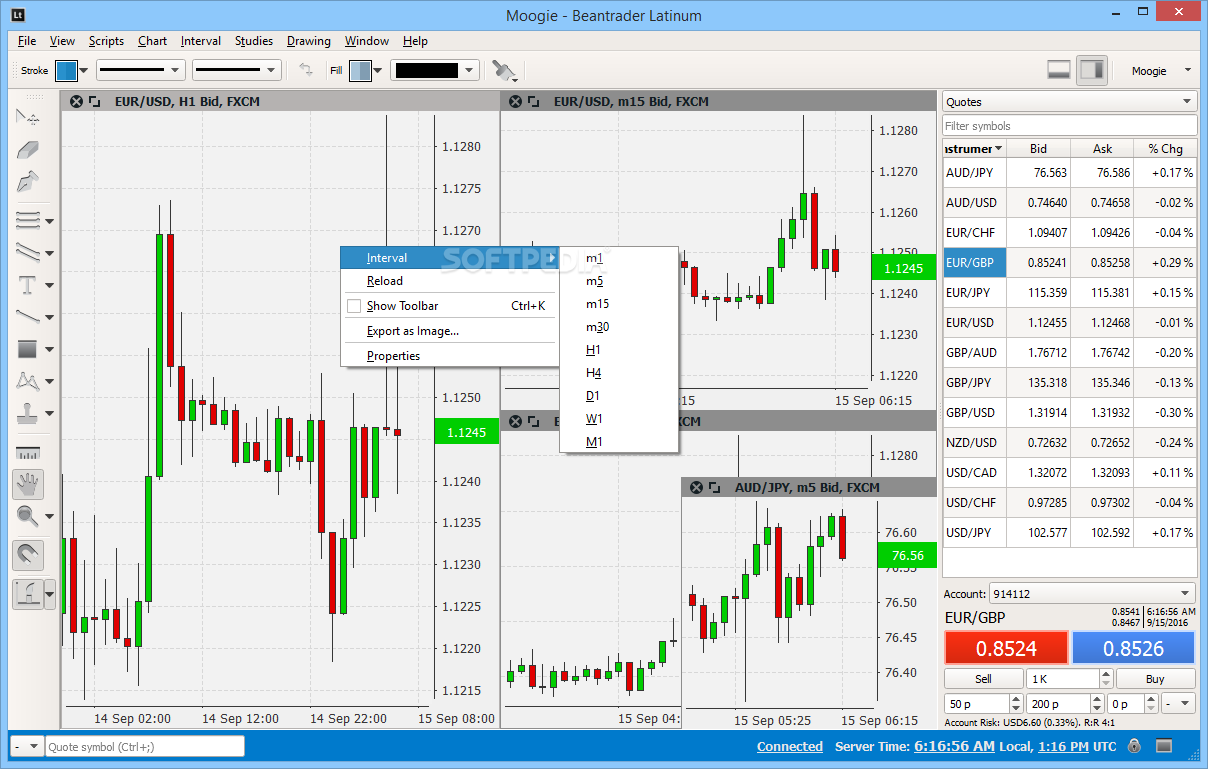The width and height of the screenshot is (1208, 769).
Task: Open the second line style dropdown
Action: tap(237, 70)
